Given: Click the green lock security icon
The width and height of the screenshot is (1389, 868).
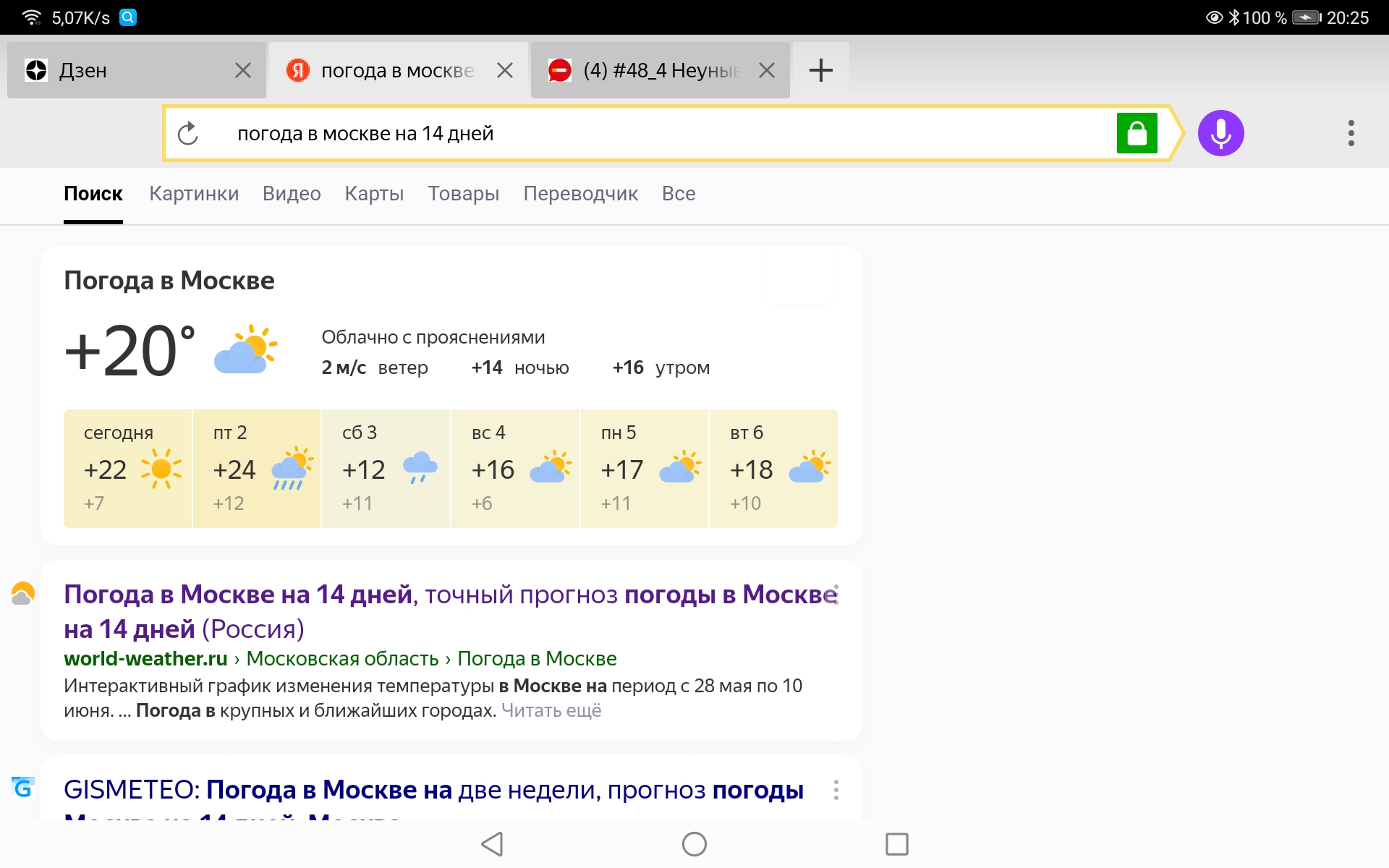Looking at the screenshot, I should (x=1137, y=133).
